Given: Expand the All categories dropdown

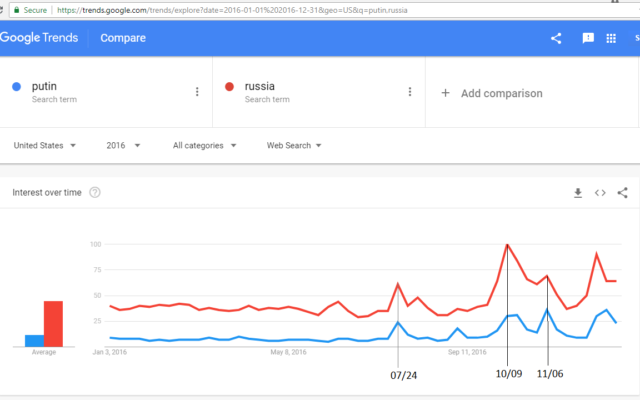Looking at the screenshot, I should point(204,146).
